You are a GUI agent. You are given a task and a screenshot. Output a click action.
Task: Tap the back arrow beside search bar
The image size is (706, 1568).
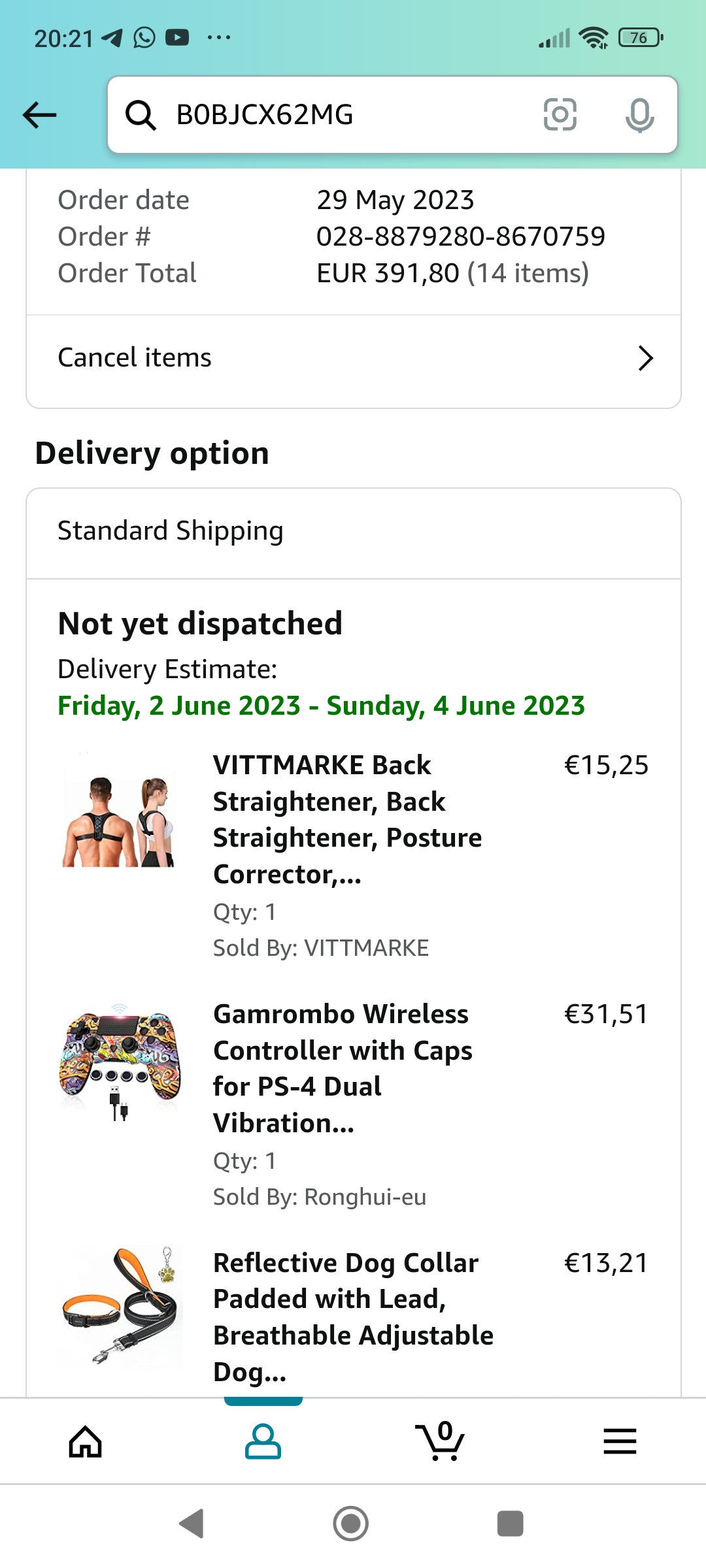click(39, 116)
